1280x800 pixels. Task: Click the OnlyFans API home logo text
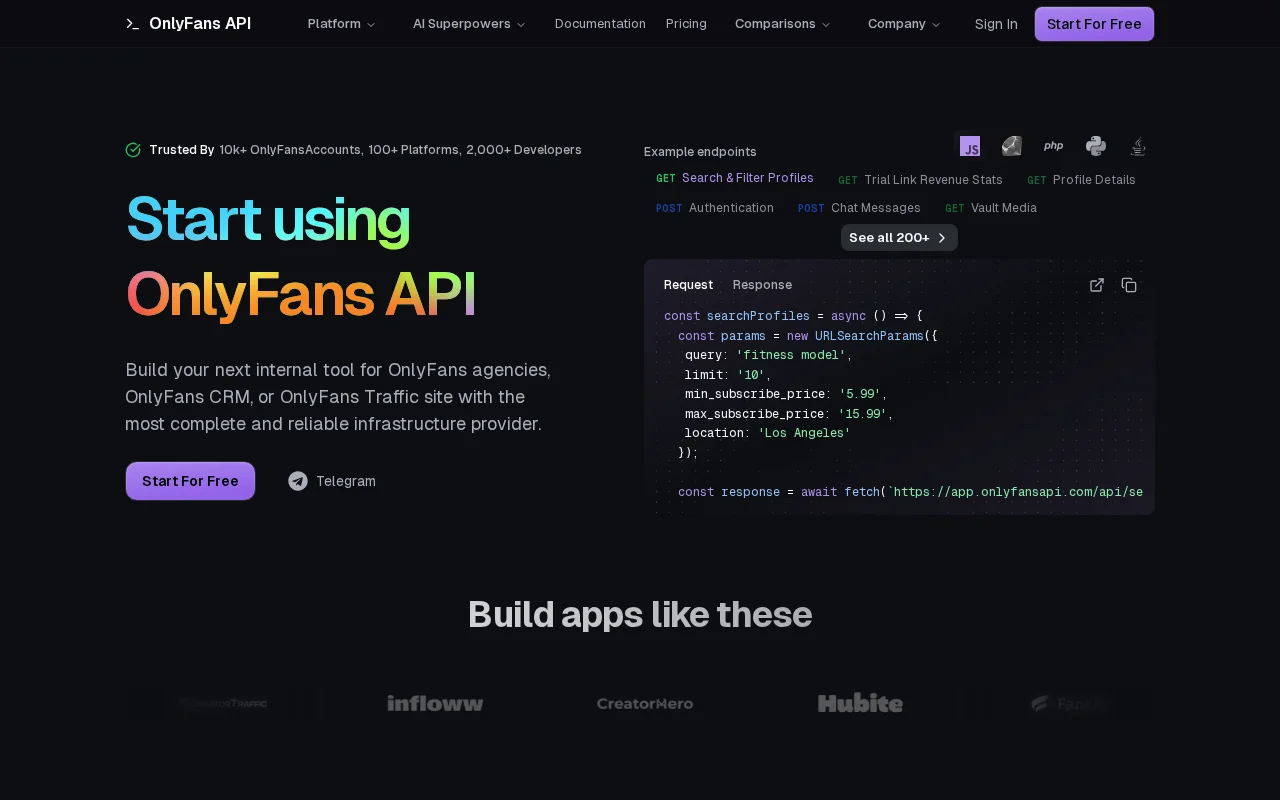(x=200, y=23)
